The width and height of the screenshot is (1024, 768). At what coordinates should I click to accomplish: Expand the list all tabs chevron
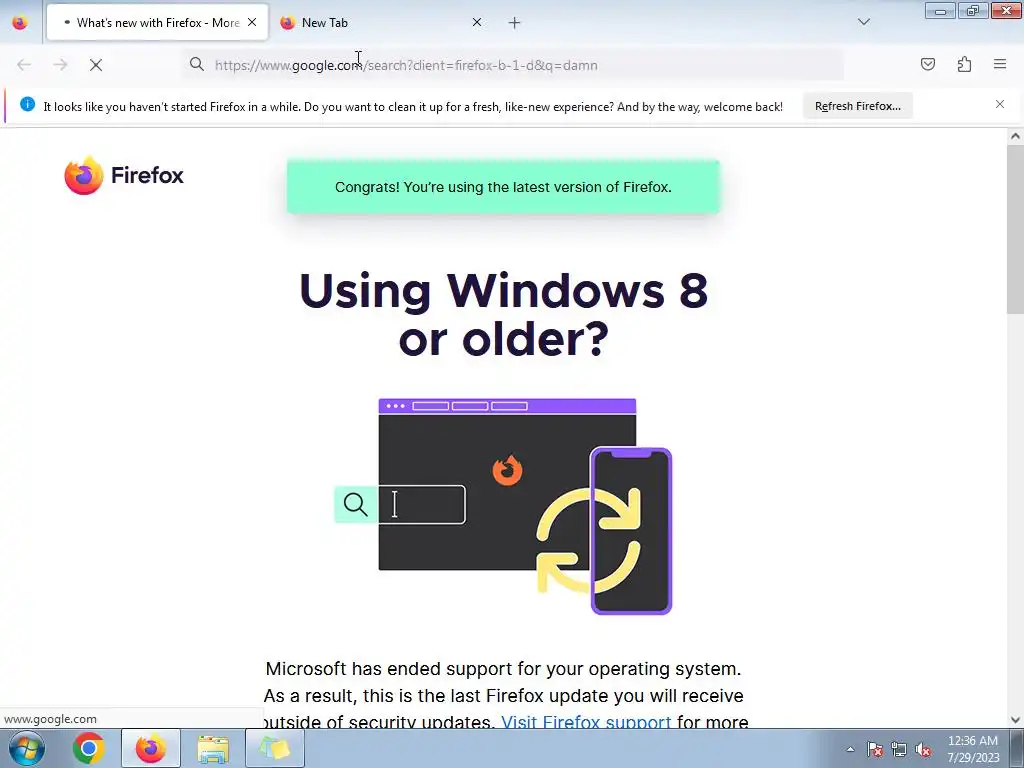863,22
